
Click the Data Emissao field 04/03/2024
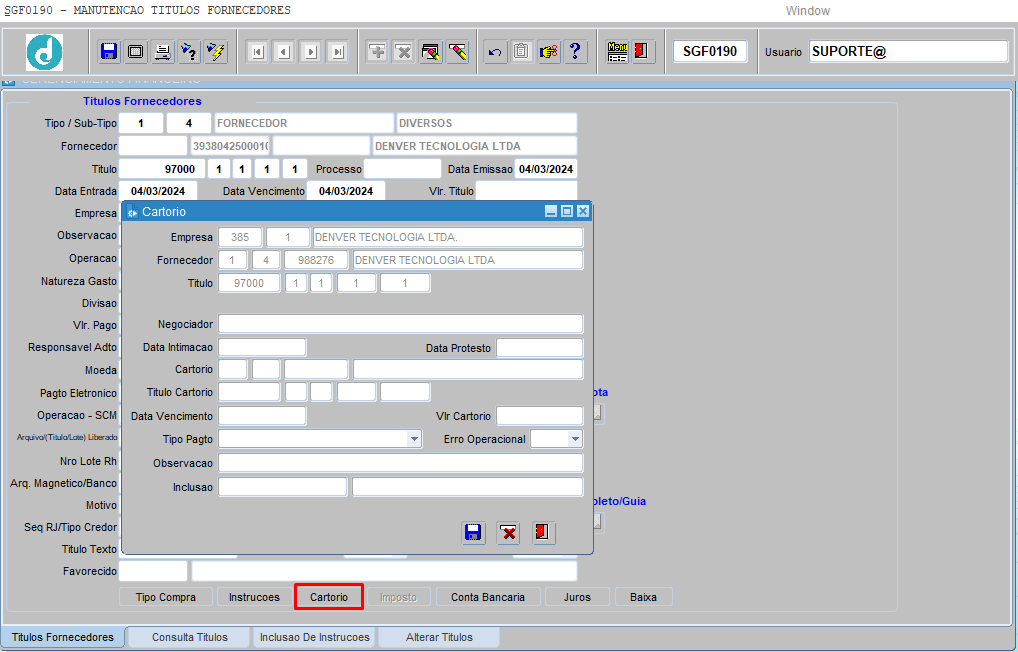(545, 169)
